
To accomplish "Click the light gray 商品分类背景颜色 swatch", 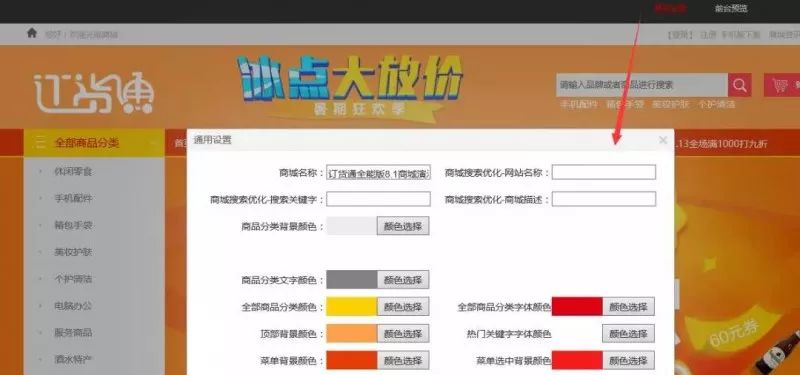I will pos(352,226).
